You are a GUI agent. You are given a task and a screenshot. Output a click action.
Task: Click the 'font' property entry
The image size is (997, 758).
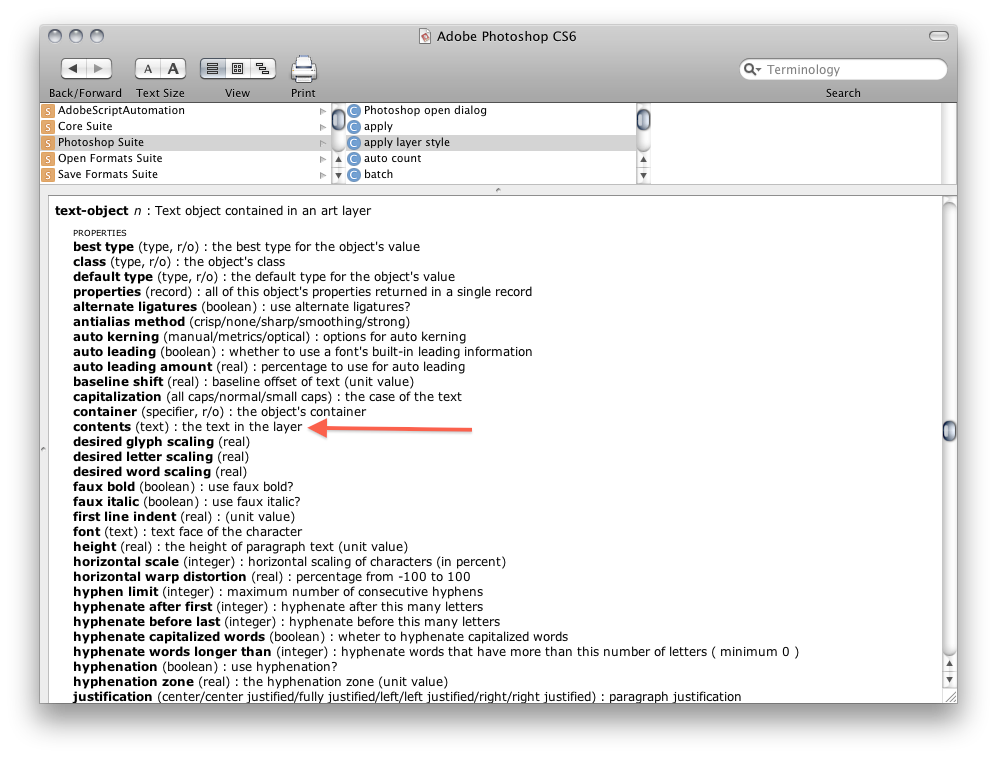[188, 532]
